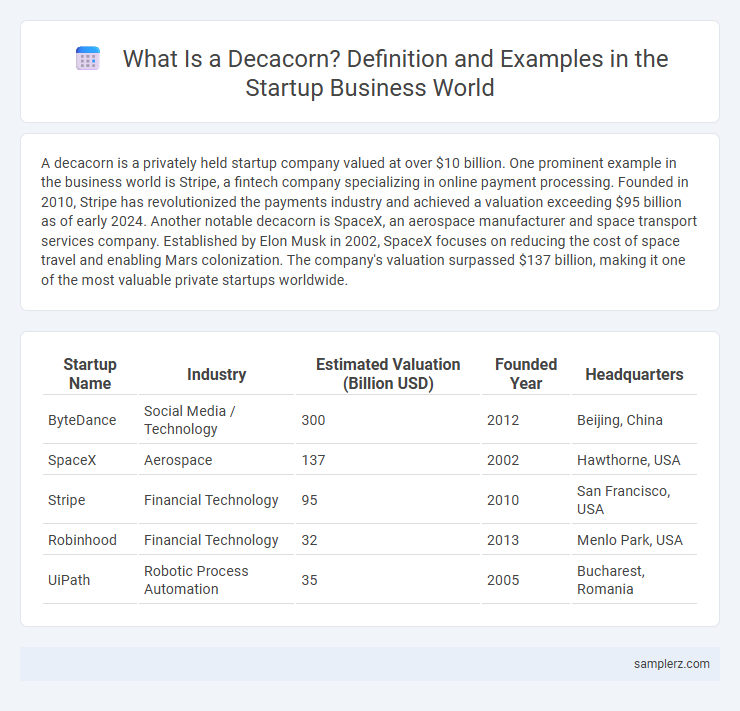Click the Hawthorne, USA cell
The height and width of the screenshot is (711, 740).
click(634, 460)
